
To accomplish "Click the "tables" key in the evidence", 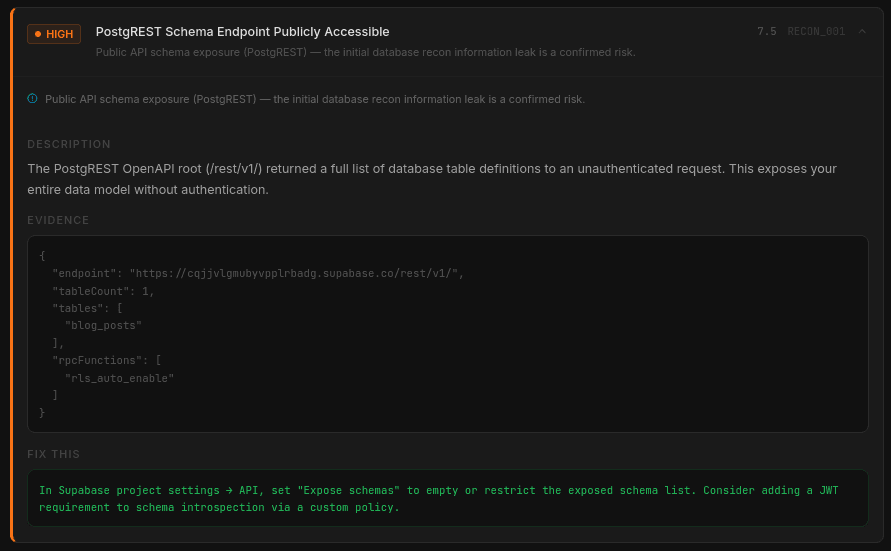I will [x=78, y=308].
